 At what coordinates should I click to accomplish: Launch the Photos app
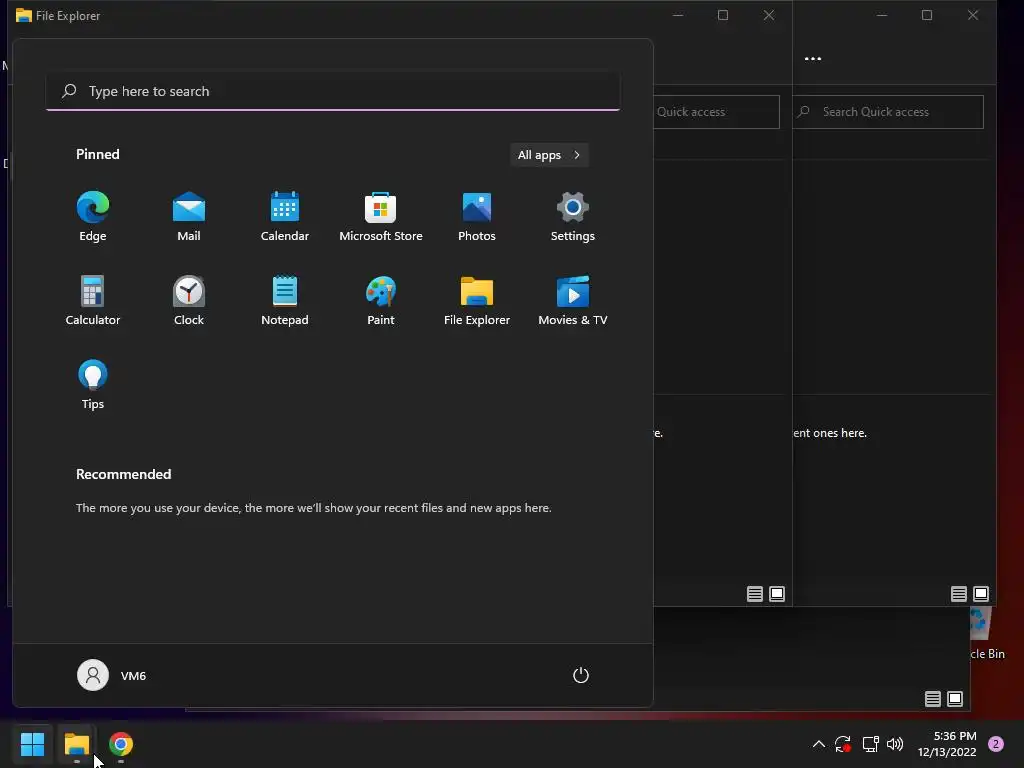coord(477,217)
